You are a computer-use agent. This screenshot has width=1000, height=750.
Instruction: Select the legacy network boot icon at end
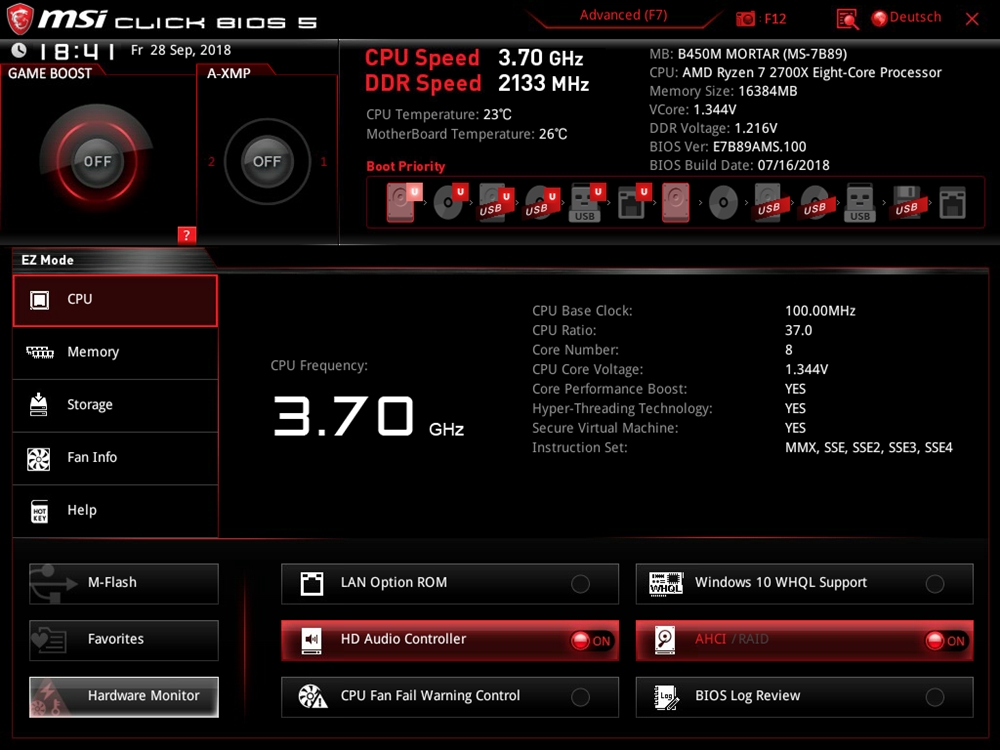pos(952,203)
